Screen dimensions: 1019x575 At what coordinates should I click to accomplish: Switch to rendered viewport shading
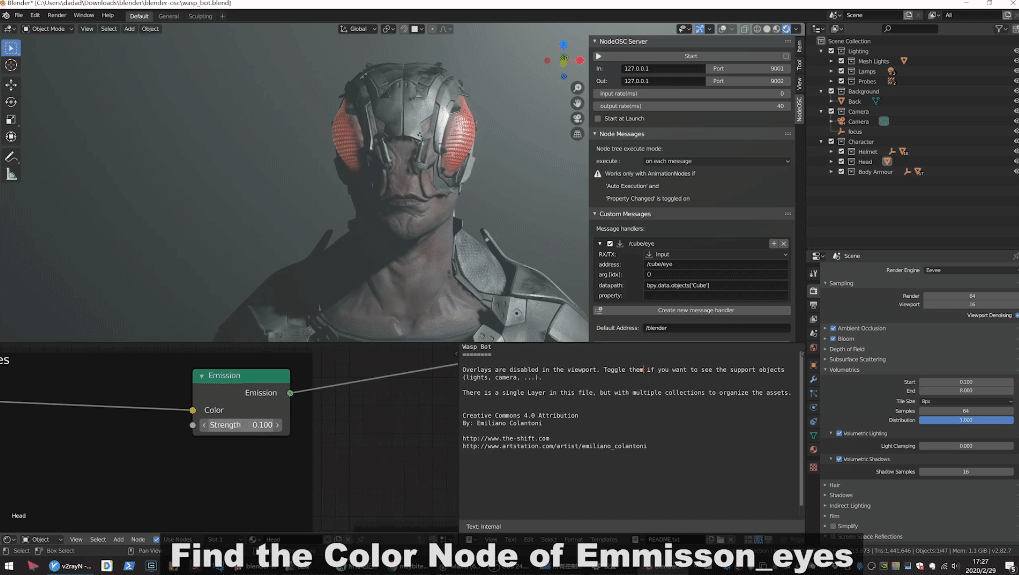(786, 29)
